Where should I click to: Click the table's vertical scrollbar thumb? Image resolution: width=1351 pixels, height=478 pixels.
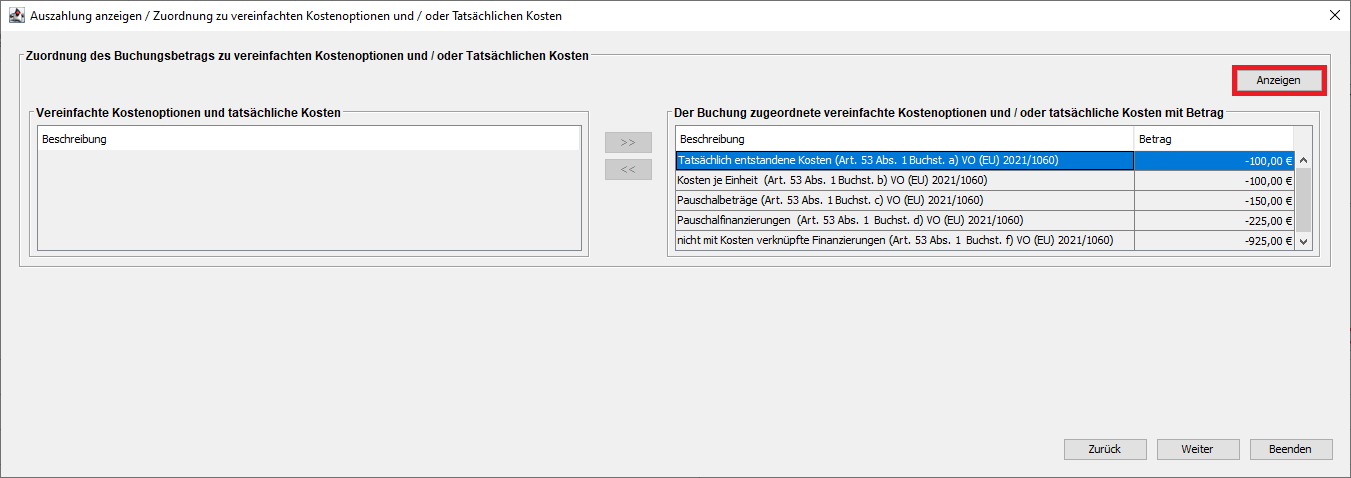click(x=1302, y=200)
